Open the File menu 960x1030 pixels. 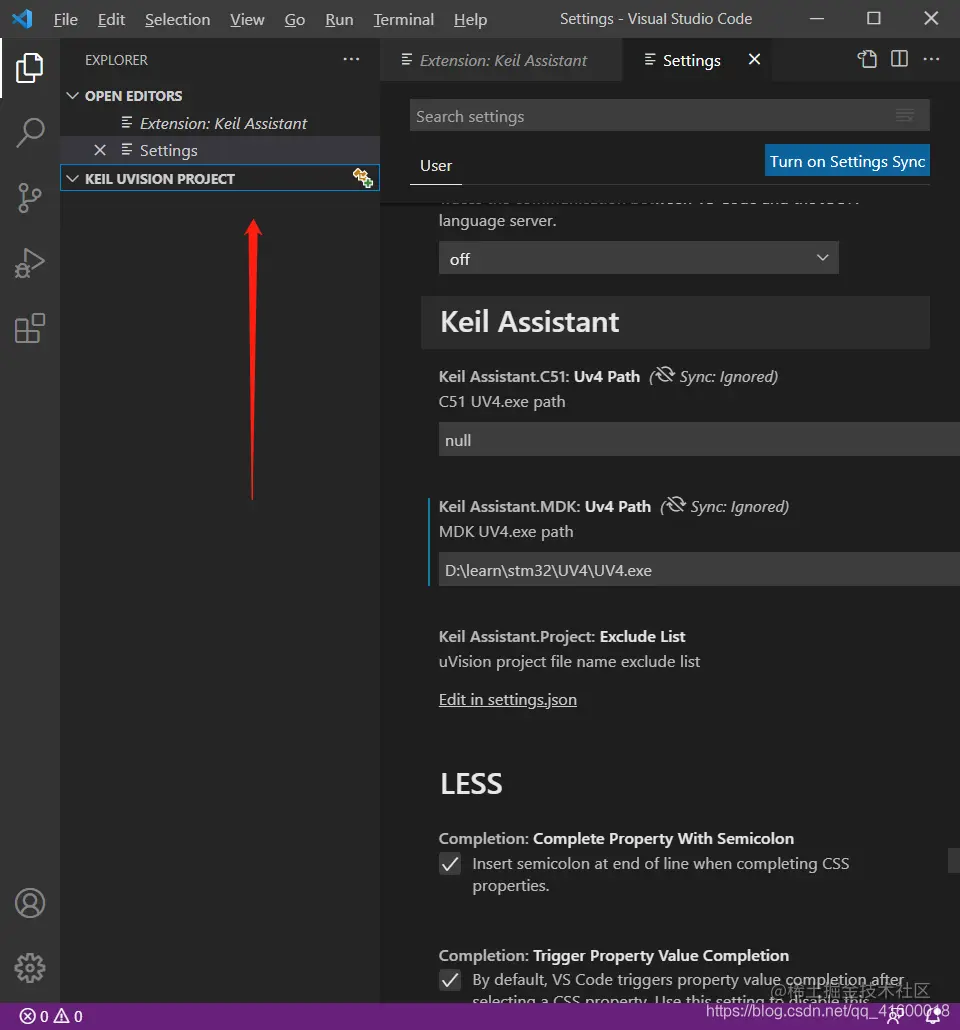[65, 20]
